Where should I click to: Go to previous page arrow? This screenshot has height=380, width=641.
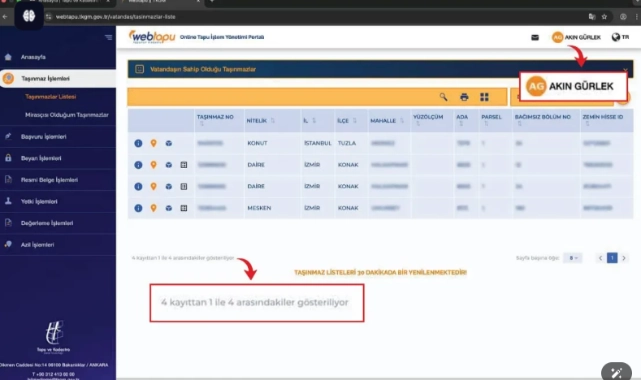601,258
